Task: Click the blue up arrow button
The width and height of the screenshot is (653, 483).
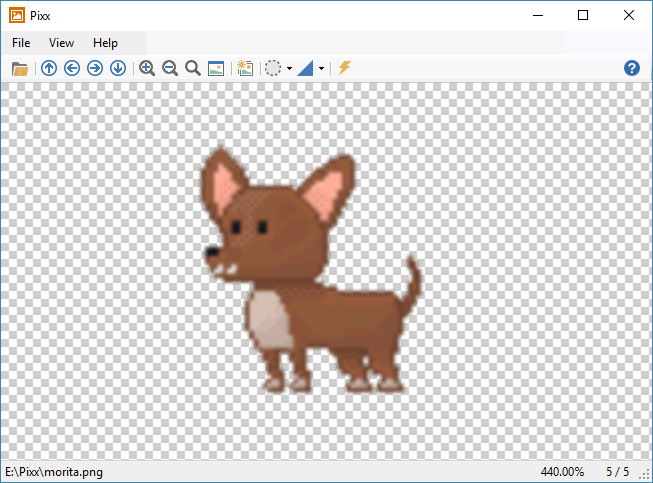Action: point(49,68)
